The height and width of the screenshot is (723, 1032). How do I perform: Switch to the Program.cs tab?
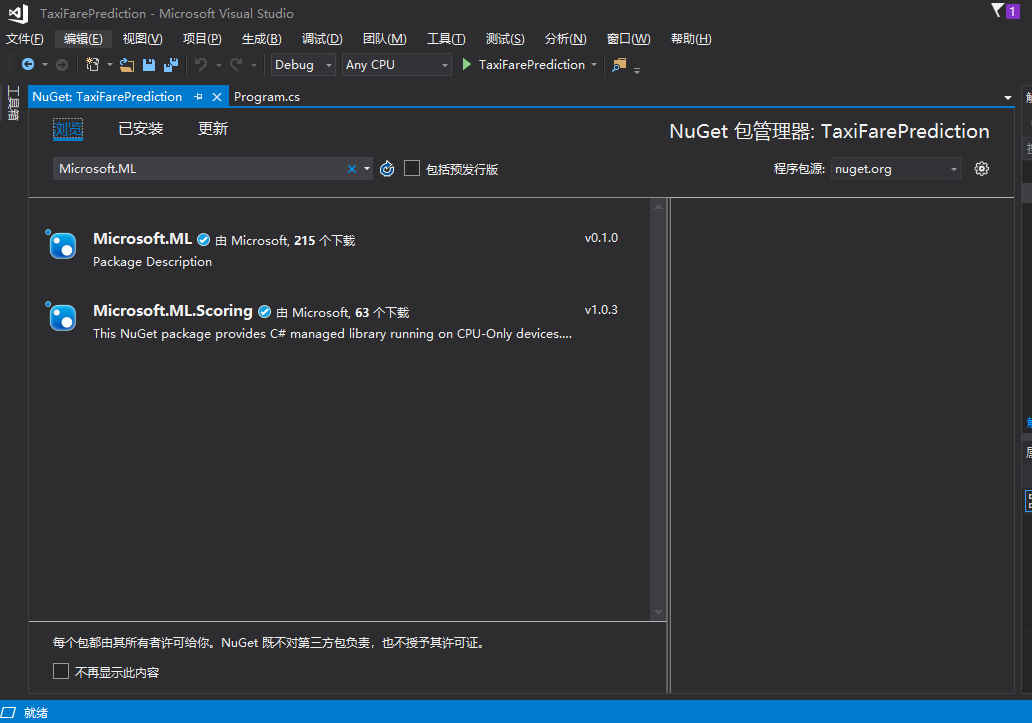tap(267, 97)
